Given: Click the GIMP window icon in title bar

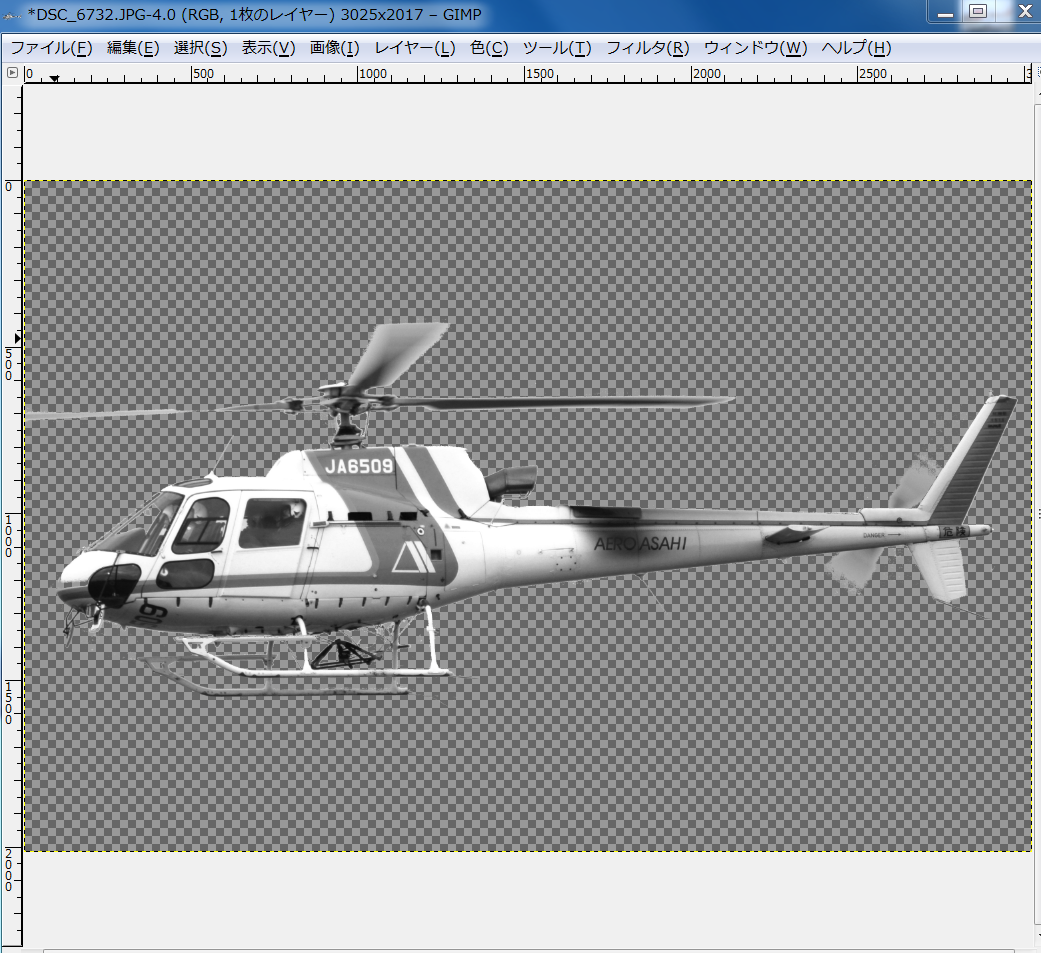Looking at the screenshot, I should [x=12, y=15].
